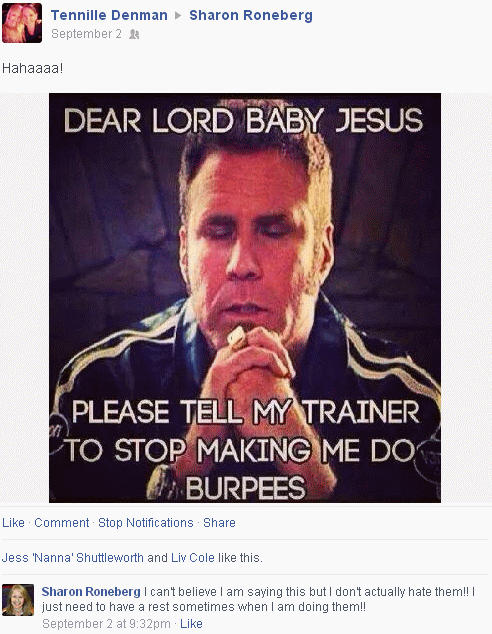Open Liv Cole's profile

(x=193, y=558)
